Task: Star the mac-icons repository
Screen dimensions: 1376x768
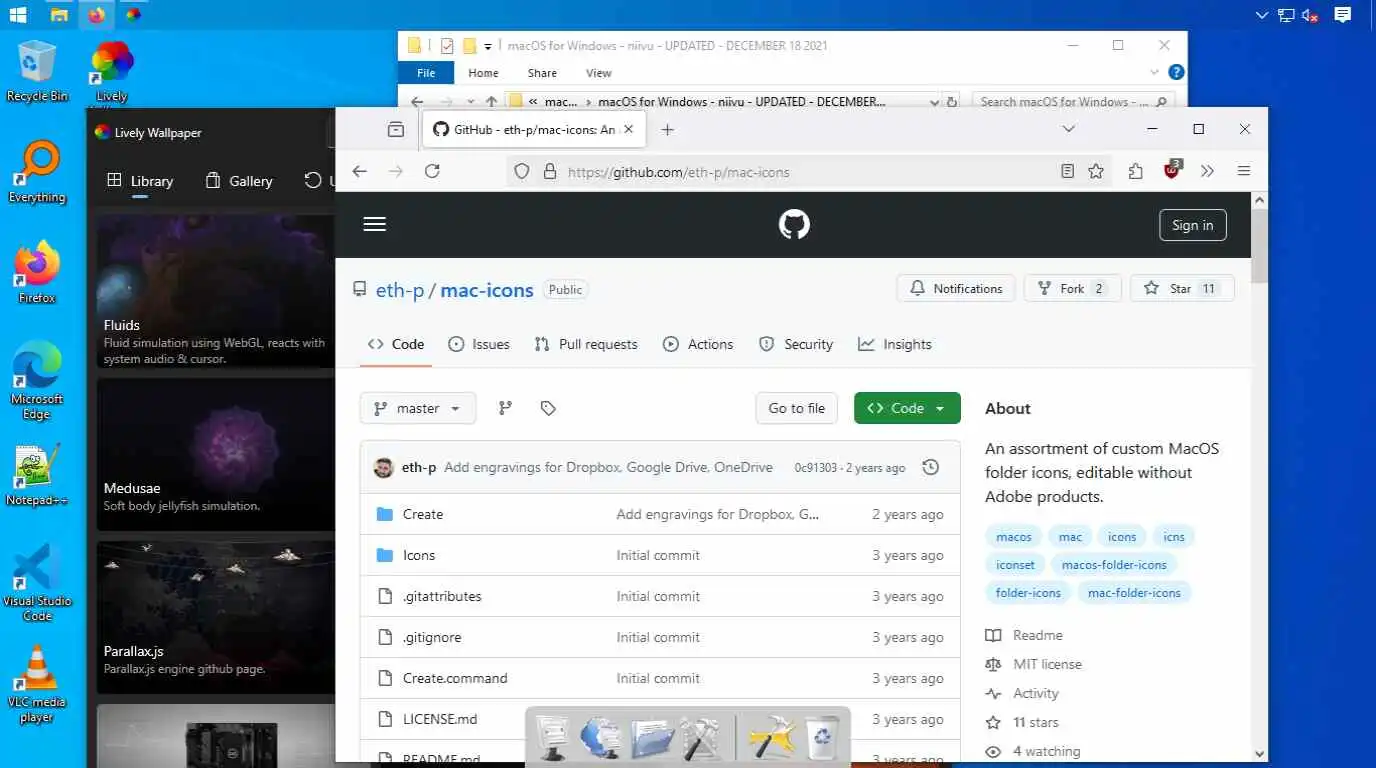Action: [x=1182, y=288]
